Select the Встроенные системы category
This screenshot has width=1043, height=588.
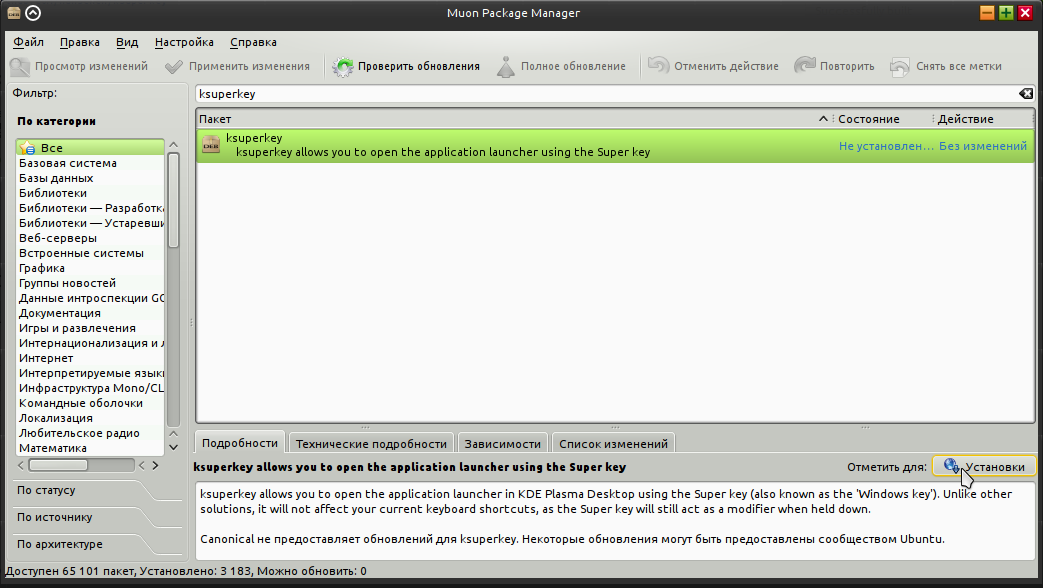point(90,253)
